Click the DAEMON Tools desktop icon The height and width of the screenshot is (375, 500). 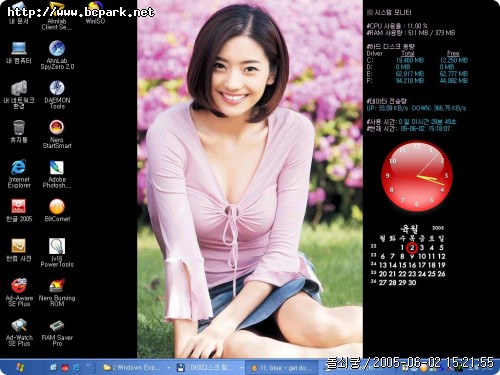point(57,95)
